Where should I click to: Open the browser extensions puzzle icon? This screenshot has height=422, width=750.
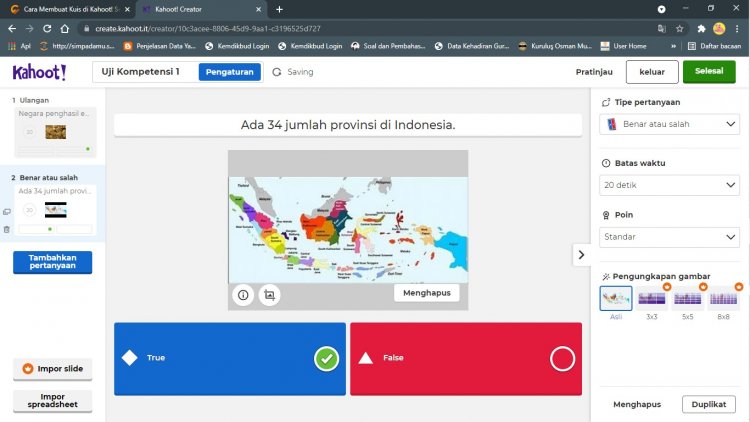click(x=700, y=28)
